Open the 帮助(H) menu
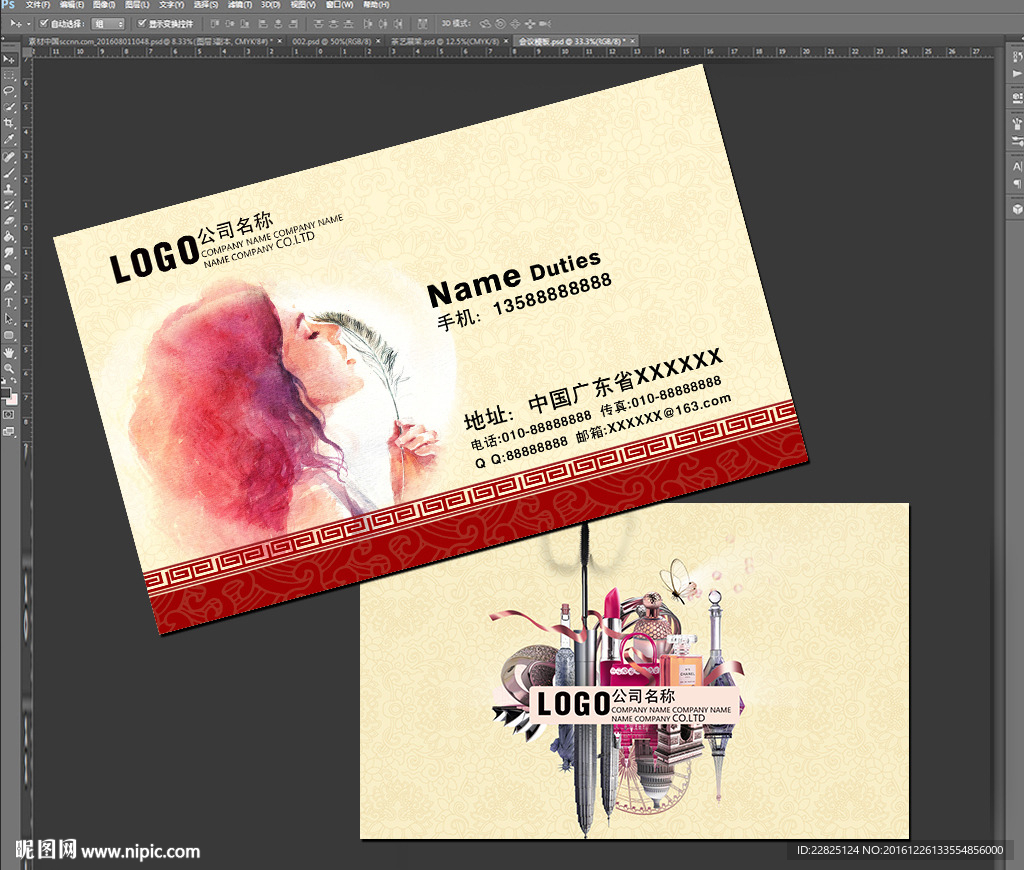Image resolution: width=1024 pixels, height=870 pixels. click(376, 5)
